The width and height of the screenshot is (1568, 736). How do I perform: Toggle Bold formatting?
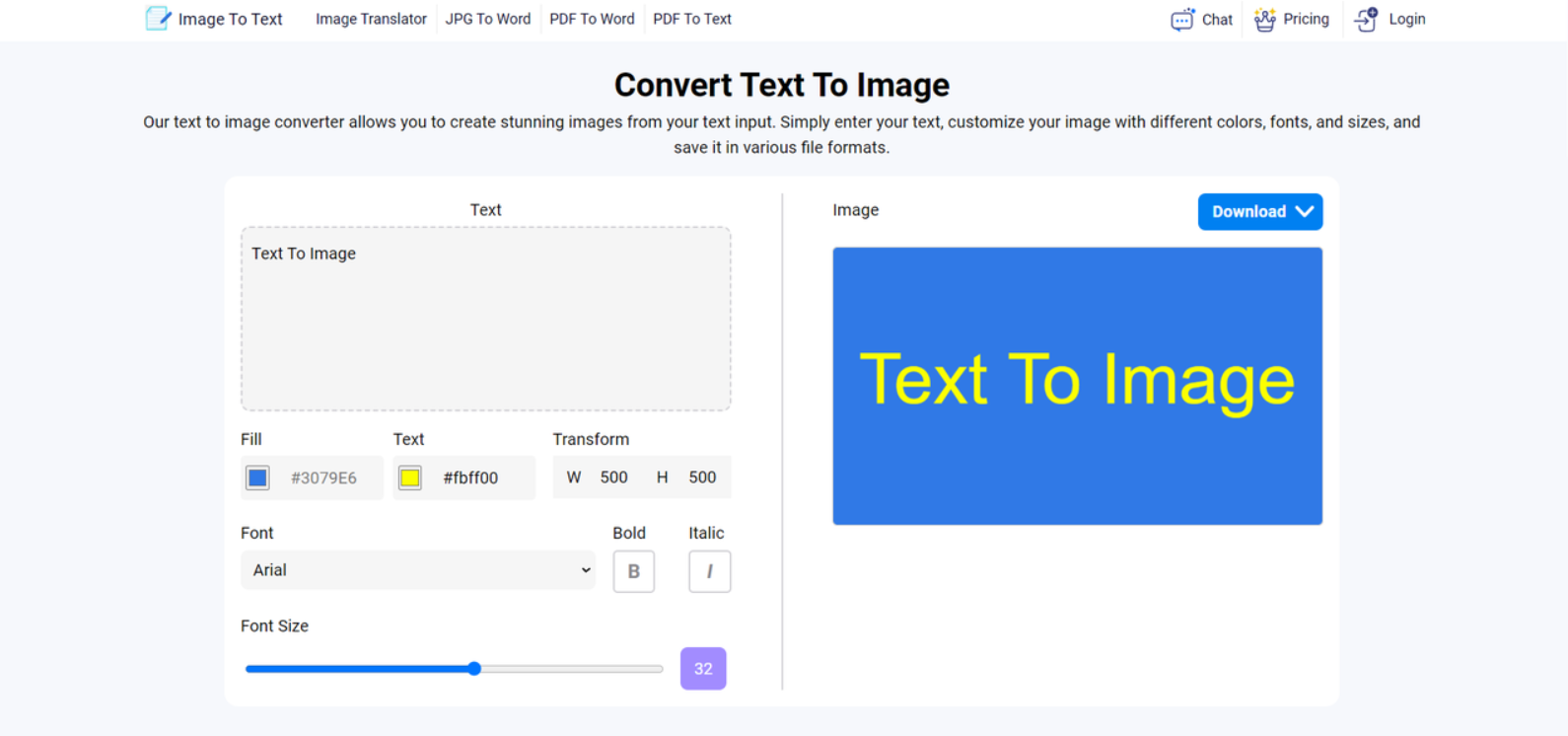pos(634,571)
